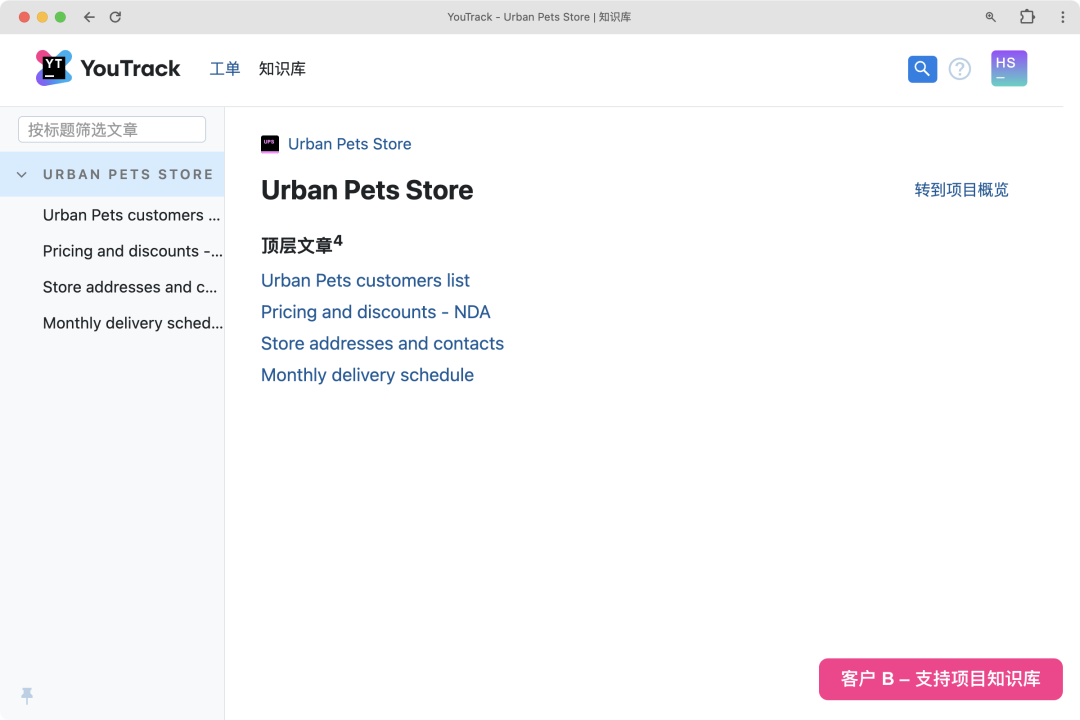Click the 按标题筛选文章 filter field
Image resolution: width=1080 pixels, height=720 pixels.
coord(112,130)
